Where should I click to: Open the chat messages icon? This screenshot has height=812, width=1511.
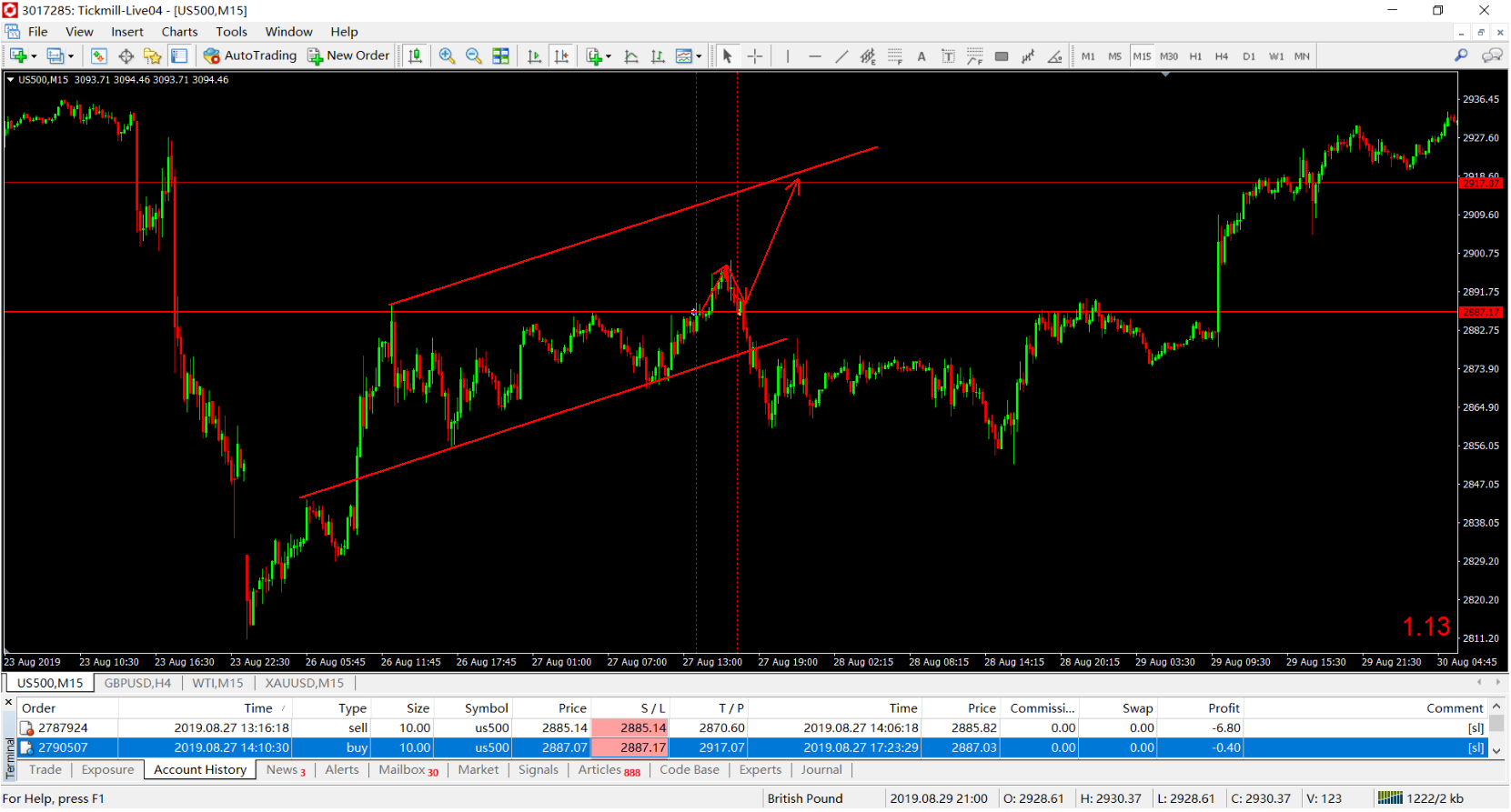[x=1492, y=55]
